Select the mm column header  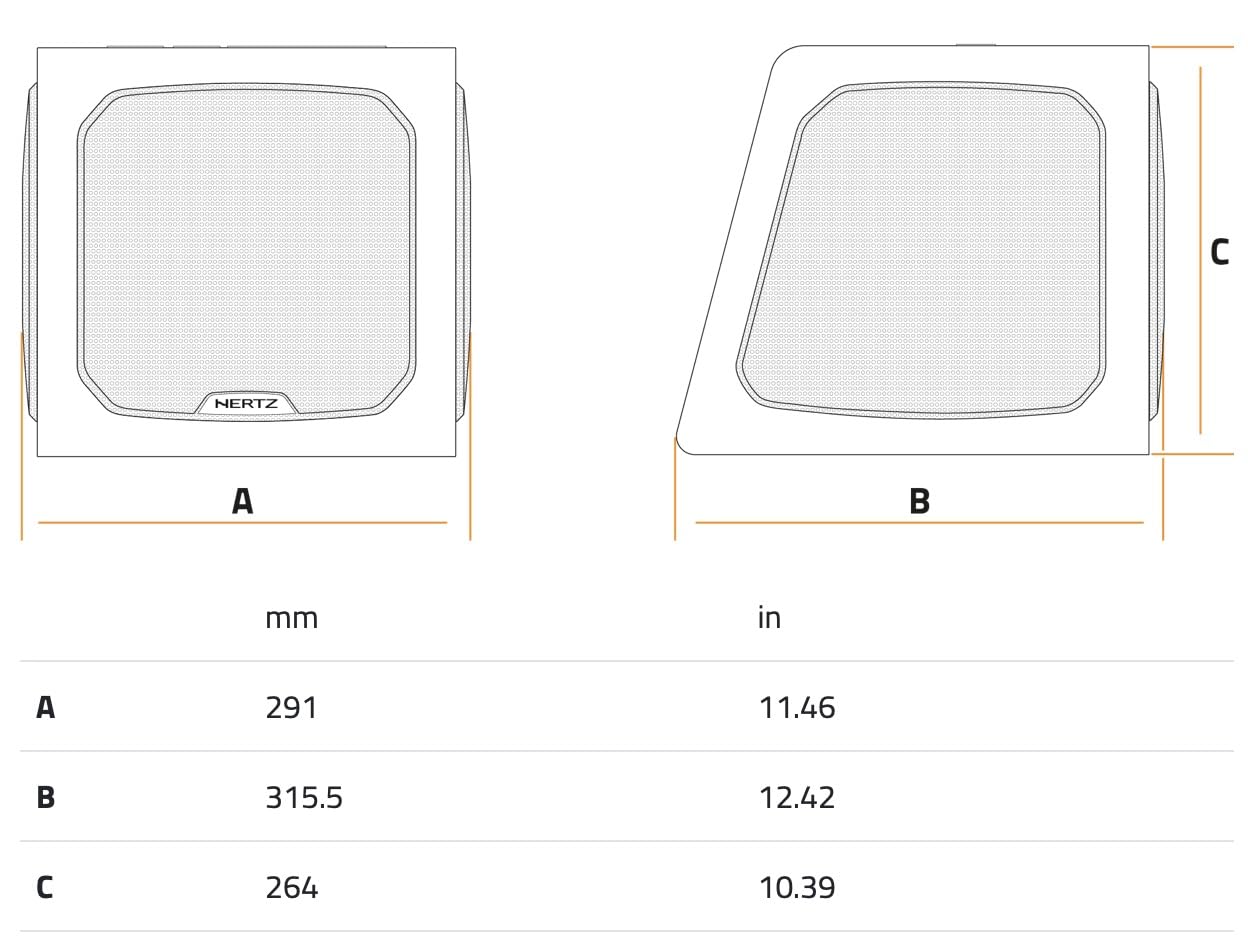pyautogui.click(x=291, y=618)
